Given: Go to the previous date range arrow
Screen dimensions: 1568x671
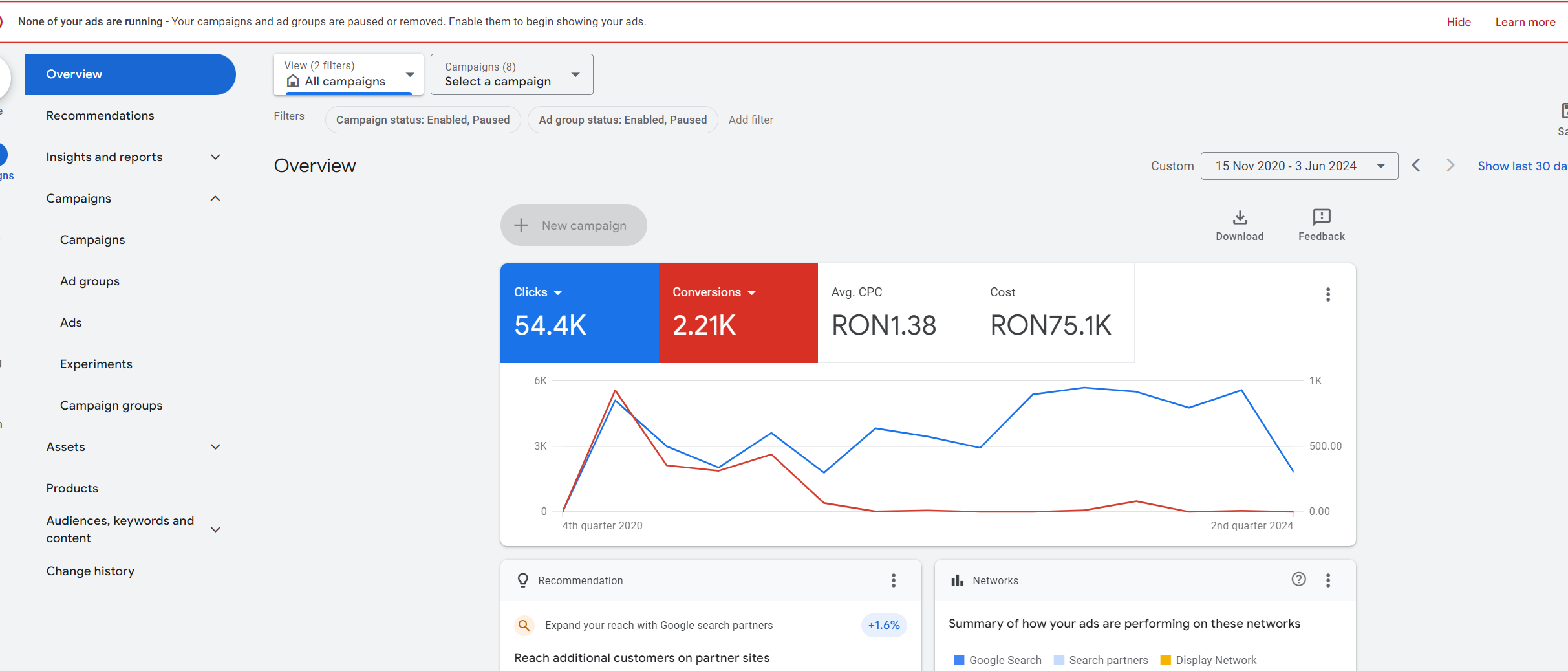Looking at the screenshot, I should [x=1416, y=166].
